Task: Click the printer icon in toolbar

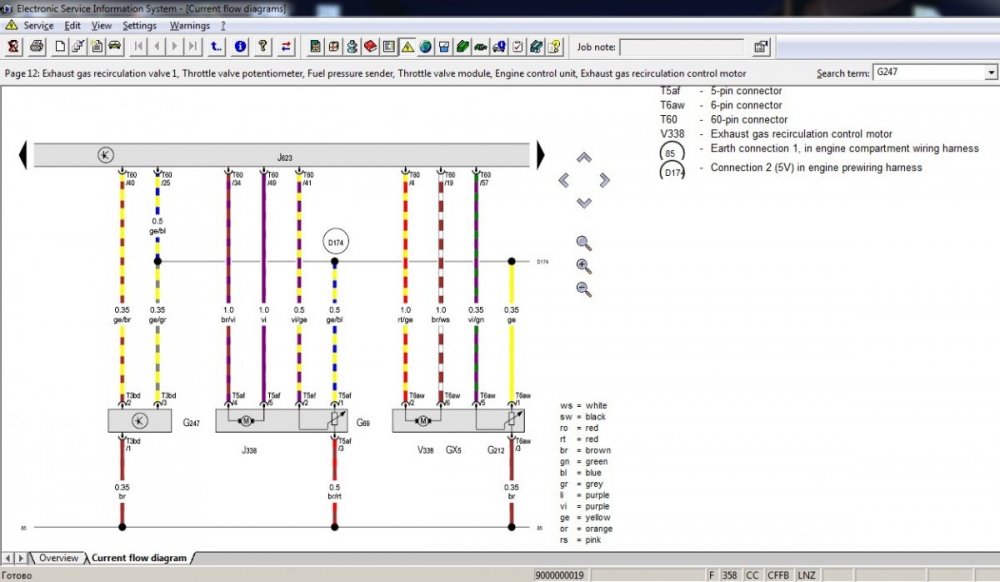Action: pos(37,46)
